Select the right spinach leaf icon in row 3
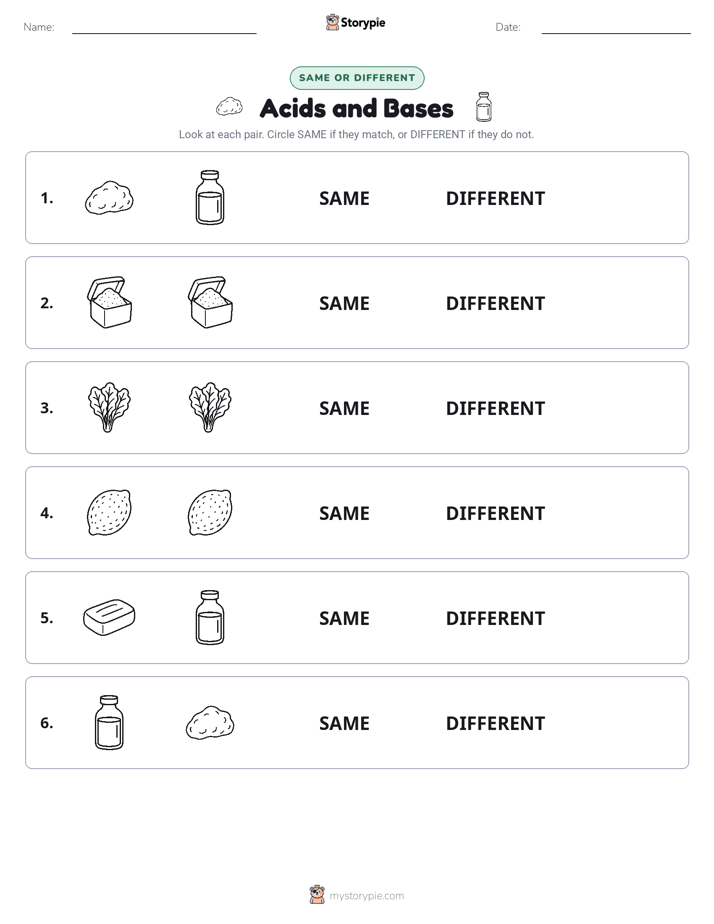Viewport: 714px width, 924px height. click(x=210, y=407)
